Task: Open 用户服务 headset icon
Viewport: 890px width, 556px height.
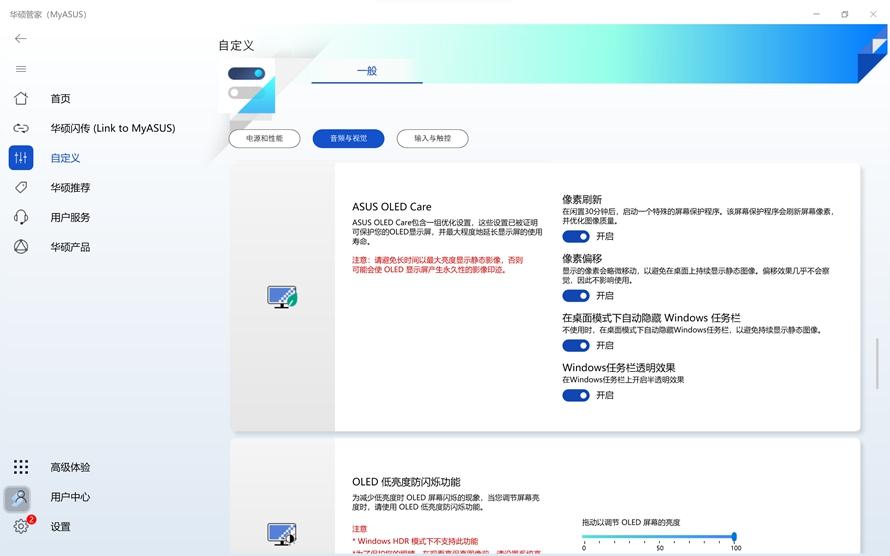Action: [20, 217]
